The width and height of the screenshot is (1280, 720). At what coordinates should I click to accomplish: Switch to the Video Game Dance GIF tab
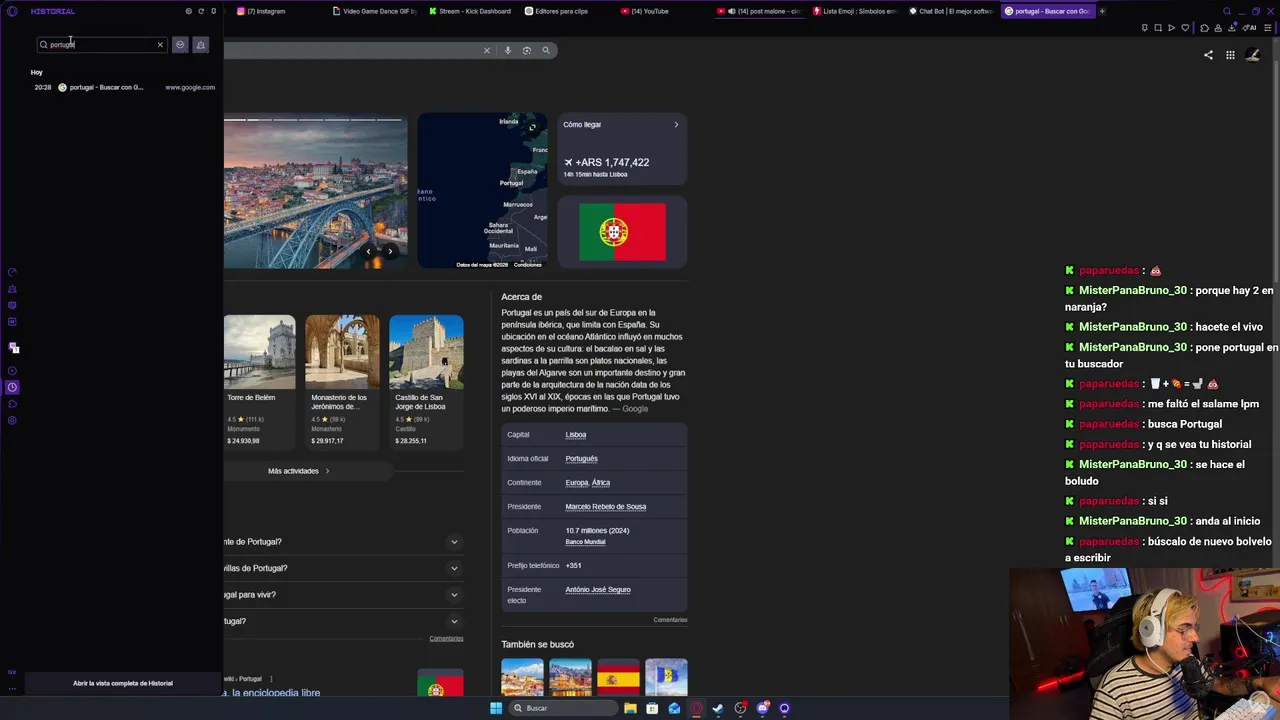point(375,11)
